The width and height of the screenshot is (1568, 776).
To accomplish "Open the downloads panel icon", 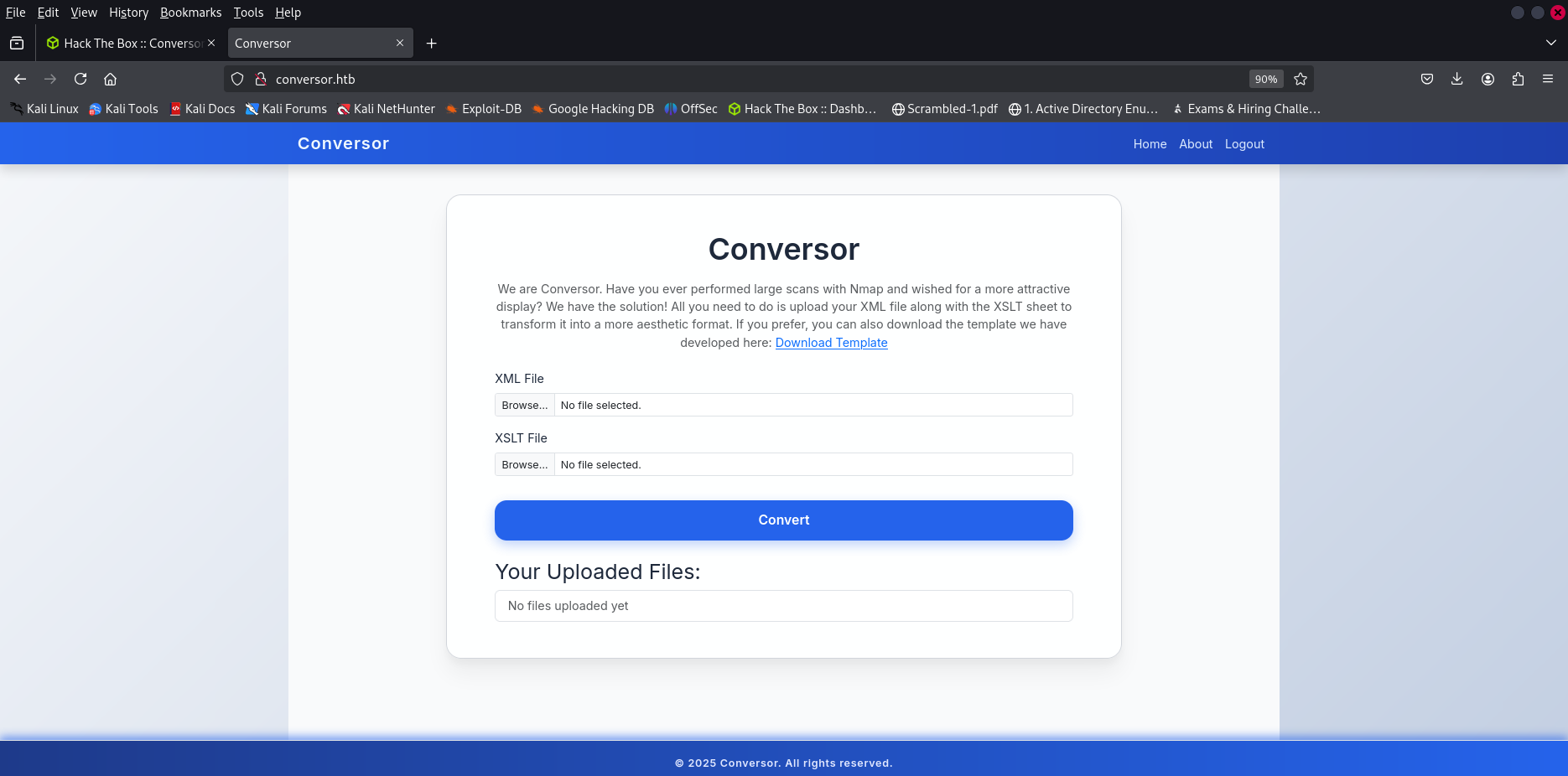I will tap(1457, 79).
